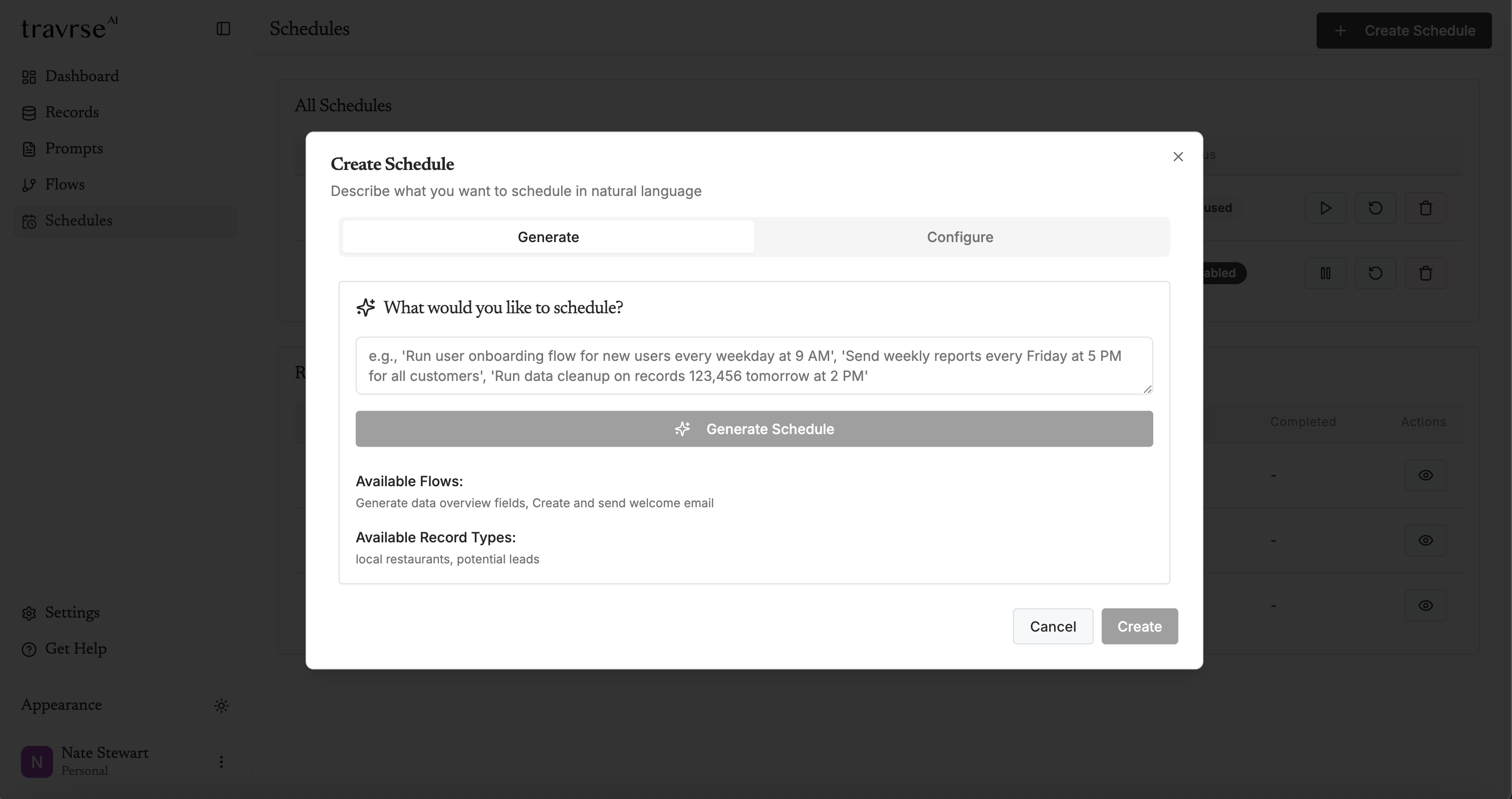Open account options via three-dot menu
The width and height of the screenshot is (1512, 799).
click(221, 761)
